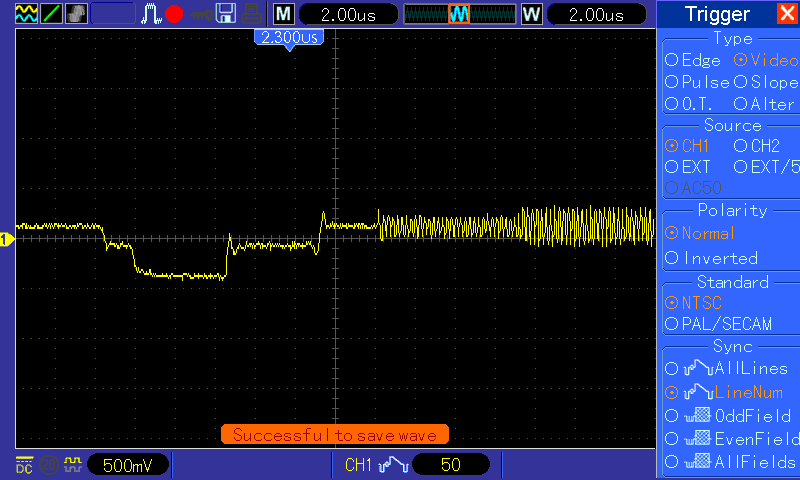Click the W window timebase 2.00us field
Image resolution: width=800 pixels, height=480 pixels.
(596, 14)
